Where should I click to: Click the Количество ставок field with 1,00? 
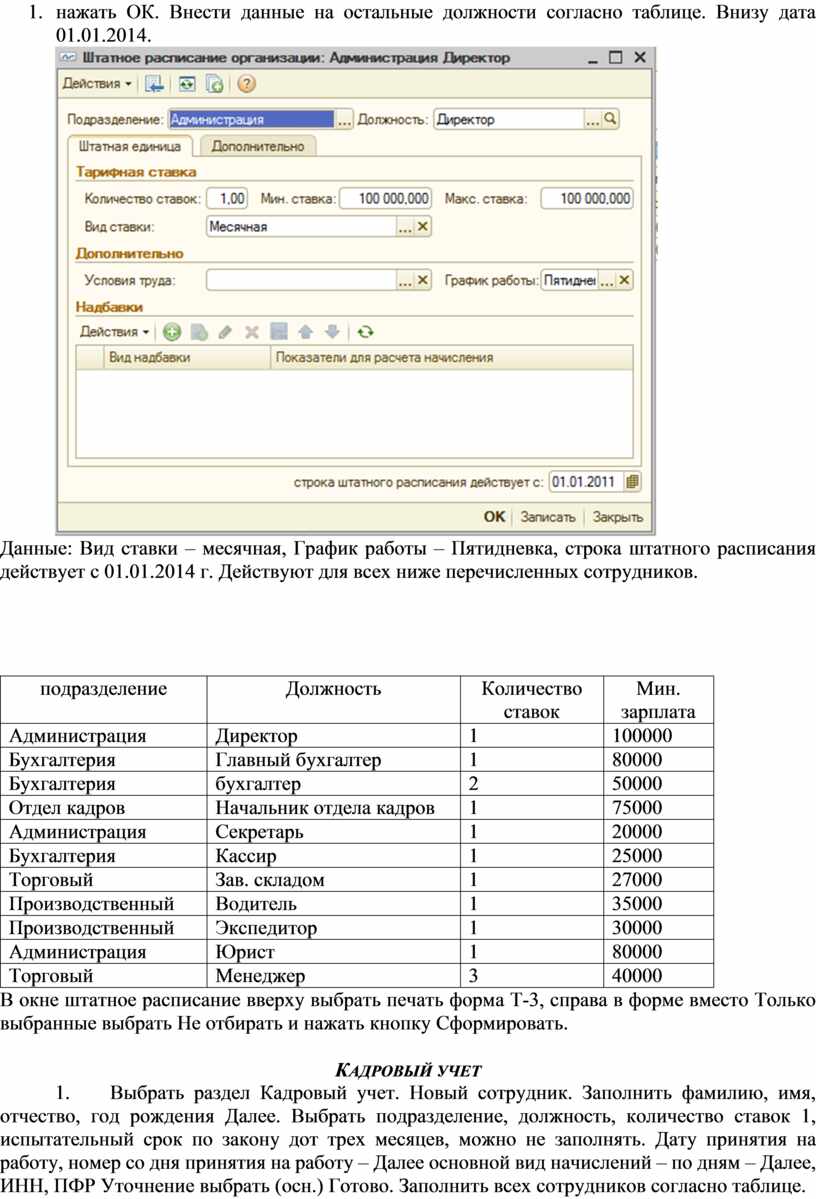pos(226,199)
